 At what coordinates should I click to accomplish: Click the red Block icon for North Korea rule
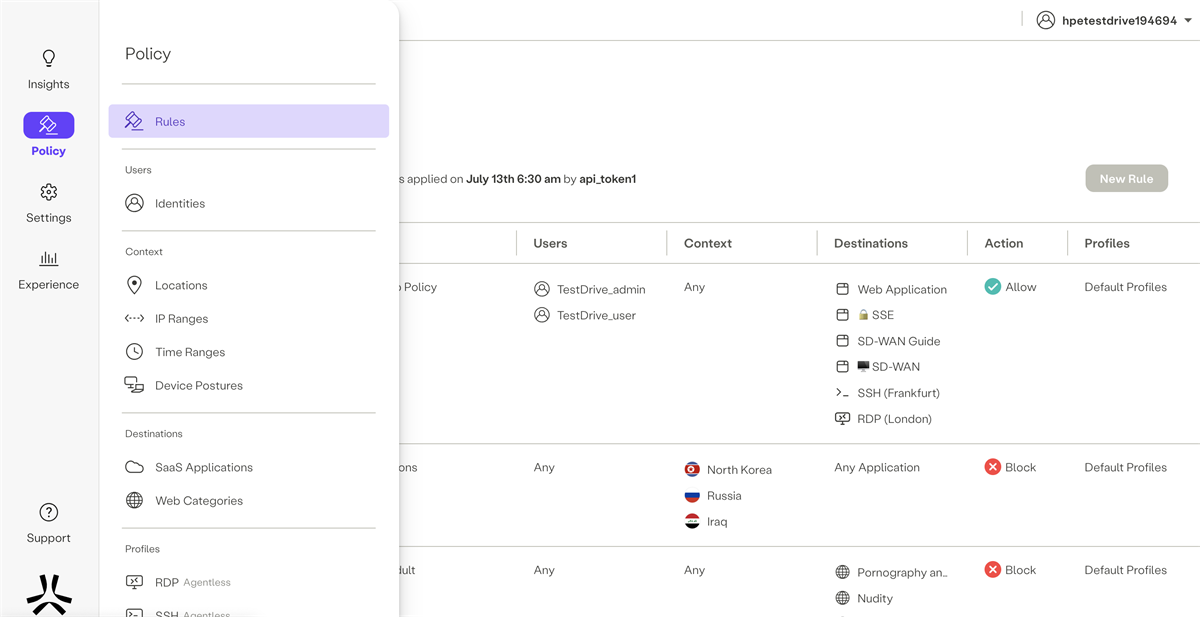pos(993,467)
